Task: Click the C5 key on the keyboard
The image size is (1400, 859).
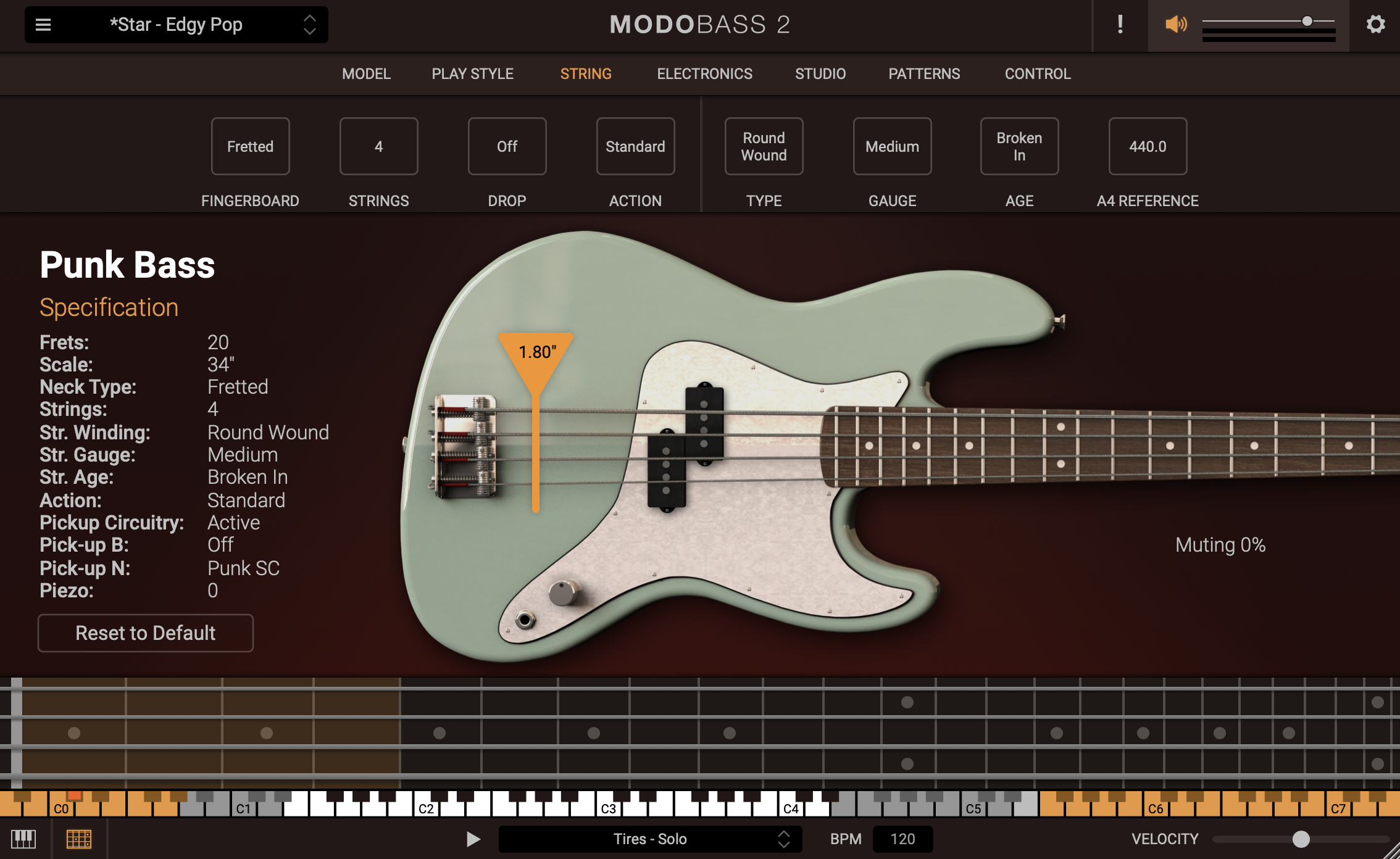Action: click(973, 808)
